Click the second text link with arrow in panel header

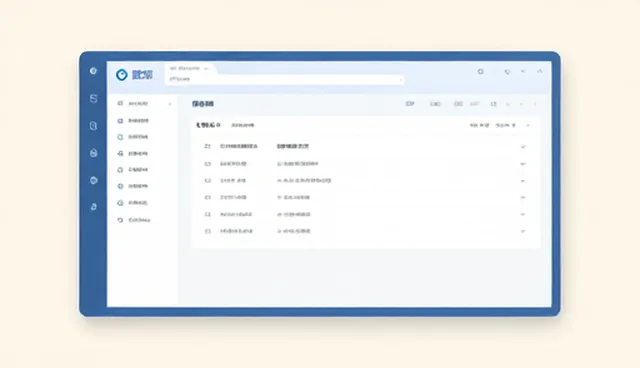506,125
